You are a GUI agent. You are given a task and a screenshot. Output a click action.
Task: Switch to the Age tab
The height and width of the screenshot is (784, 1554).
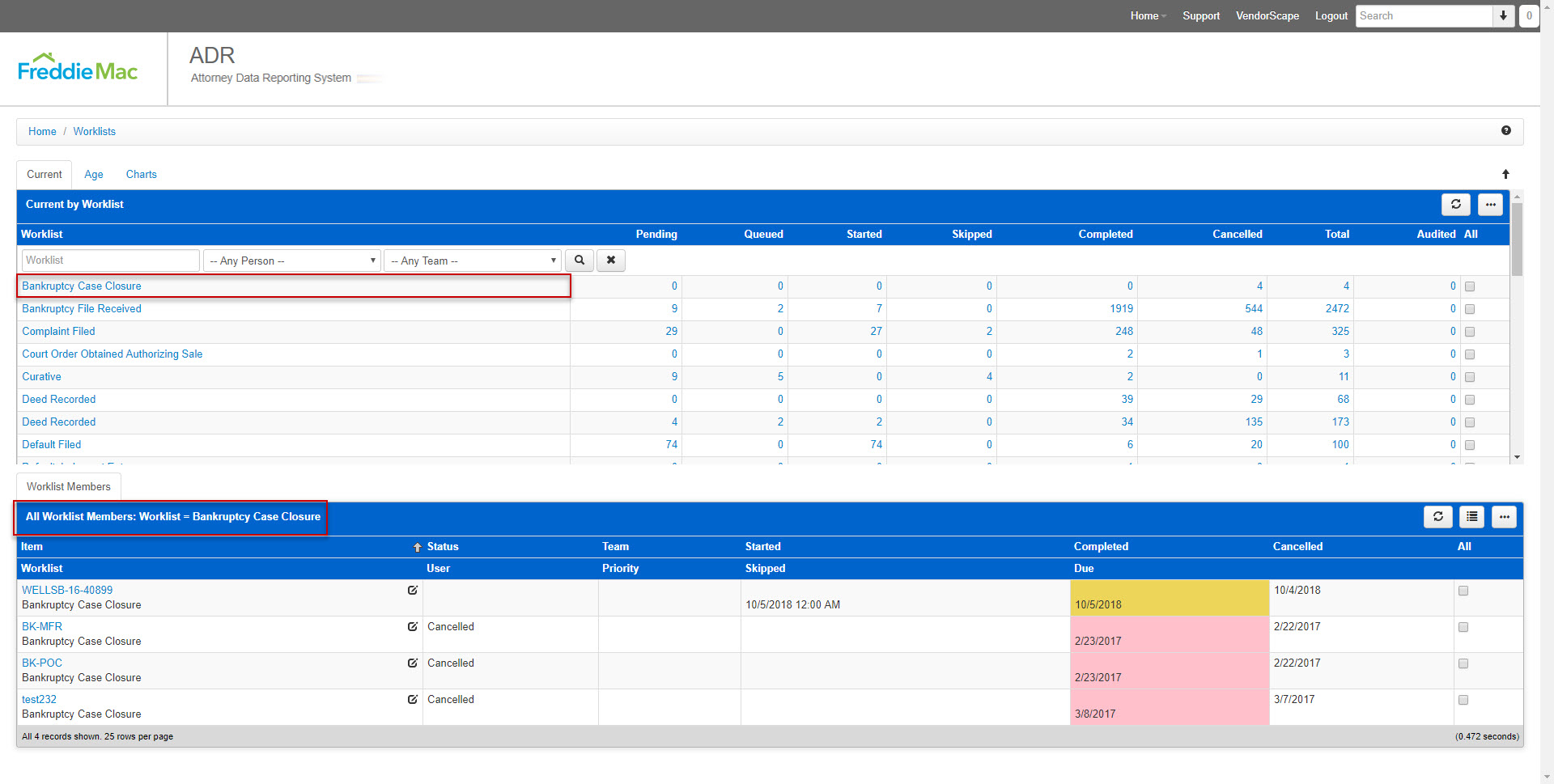tap(94, 174)
